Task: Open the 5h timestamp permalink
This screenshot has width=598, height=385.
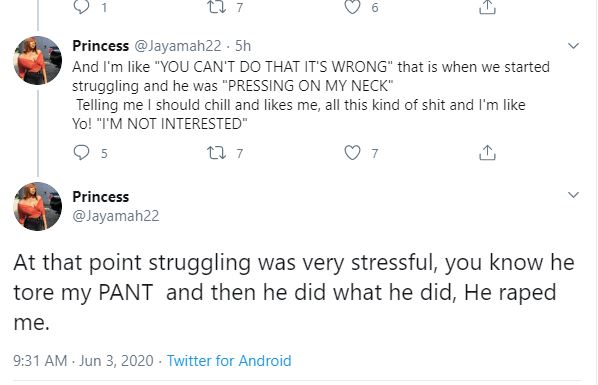Action: pos(243,46)
